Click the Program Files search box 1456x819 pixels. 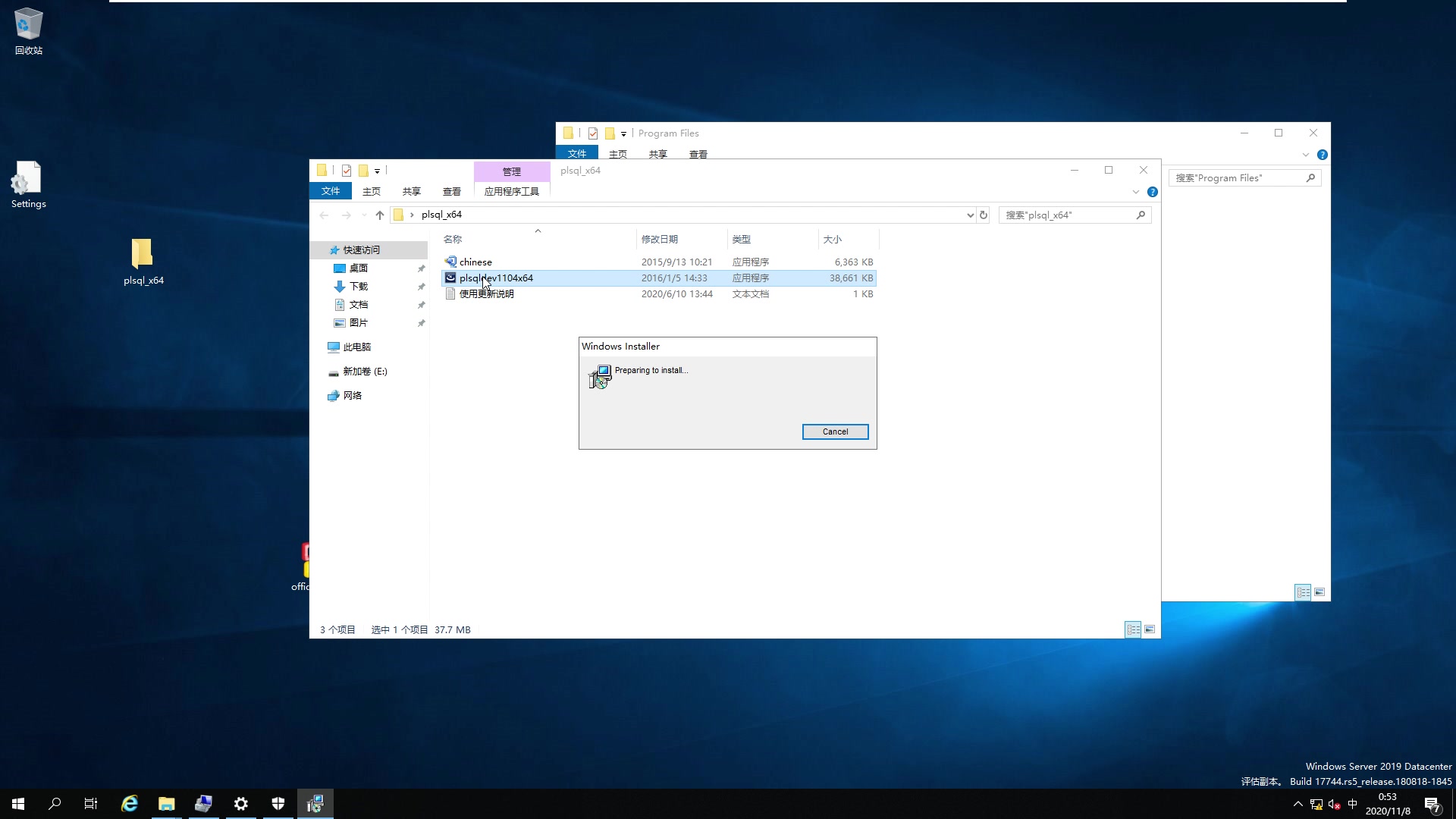pyautogui.click(x=1244, y=177)
